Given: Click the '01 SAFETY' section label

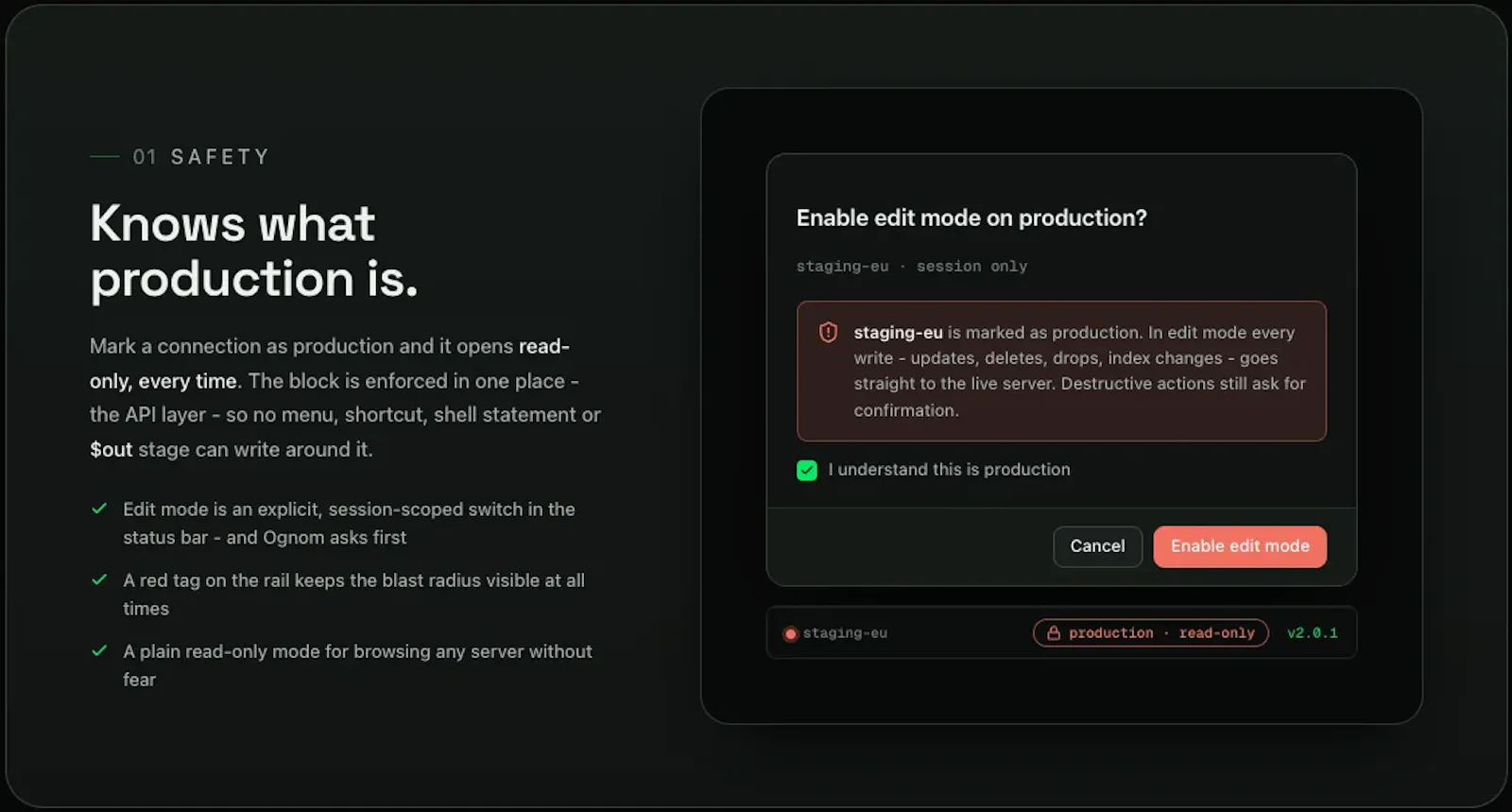Looking at the screenshot, I should tap(201, 157).
